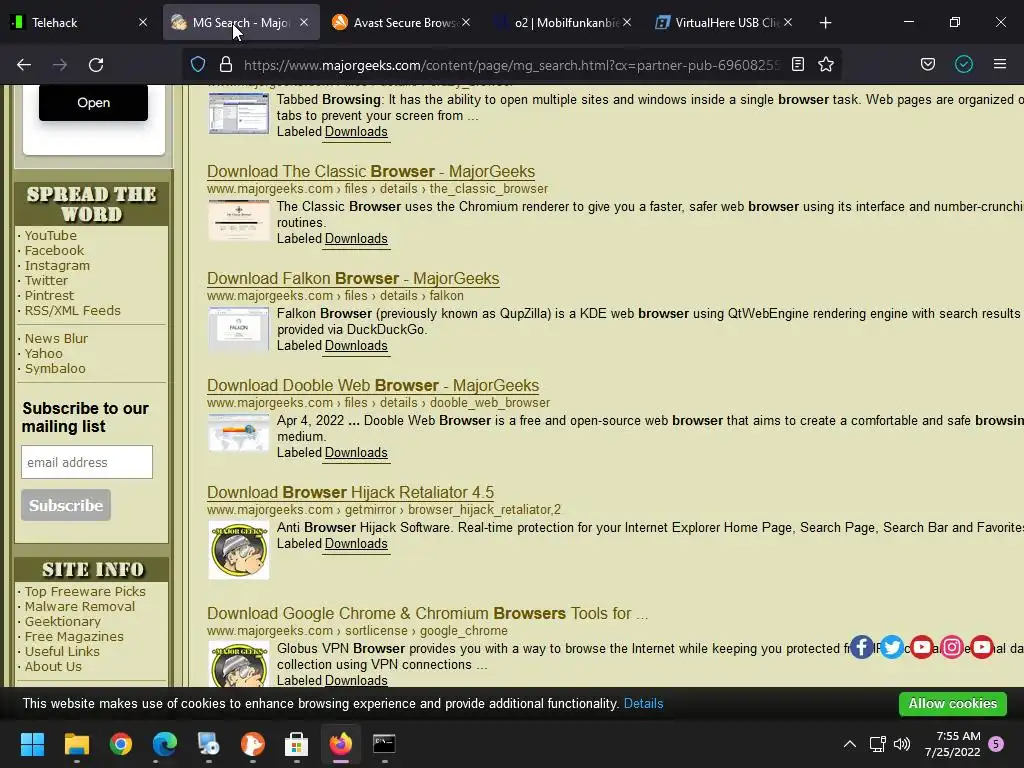
Task: Click the Subscribe button
Action: pyautogui.click(x=66, y=505)
